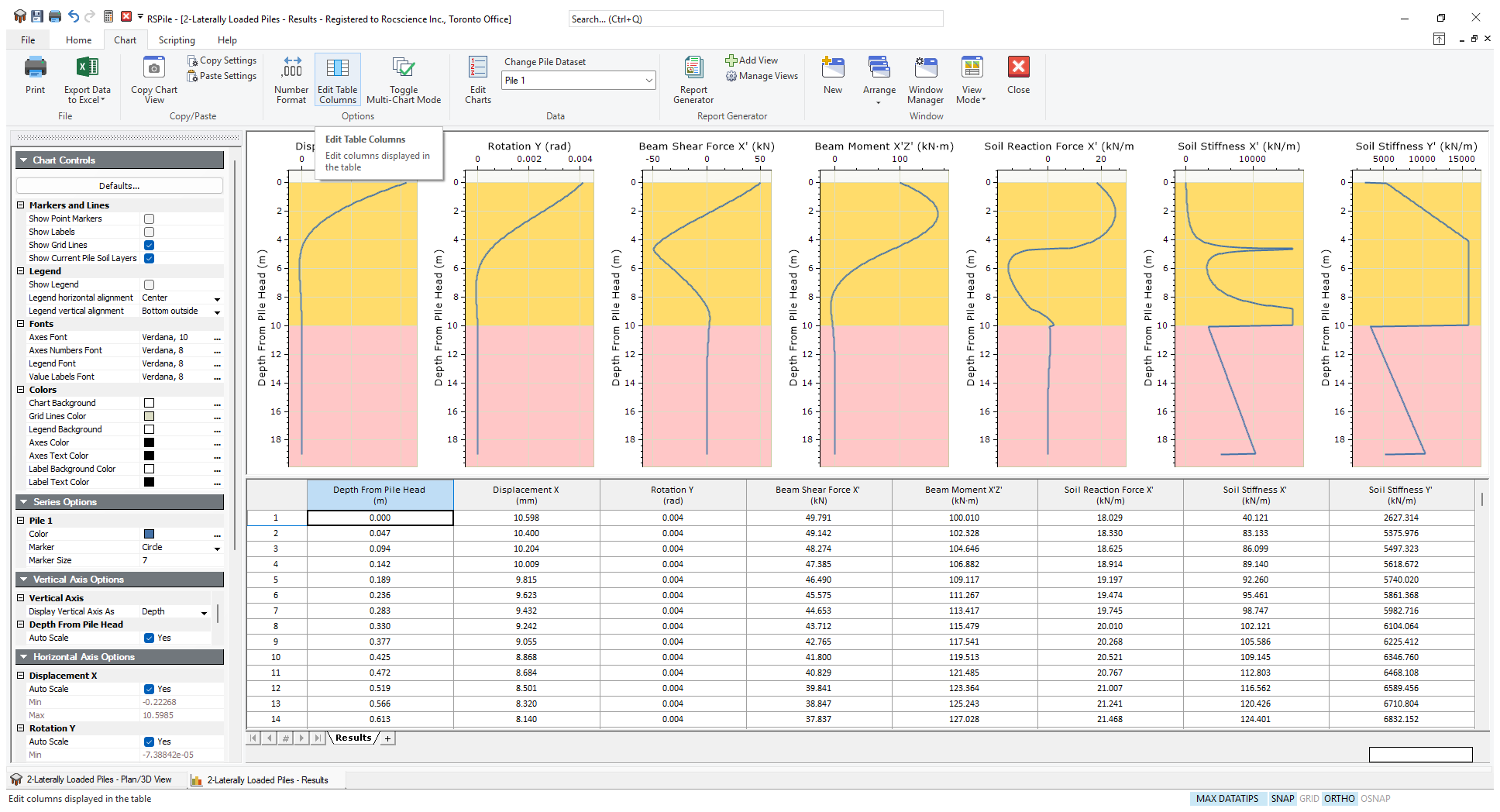Click the Pile 1 series color swatch
The width and height of the screenshot is (1500, 812).
tap(150, 535)
